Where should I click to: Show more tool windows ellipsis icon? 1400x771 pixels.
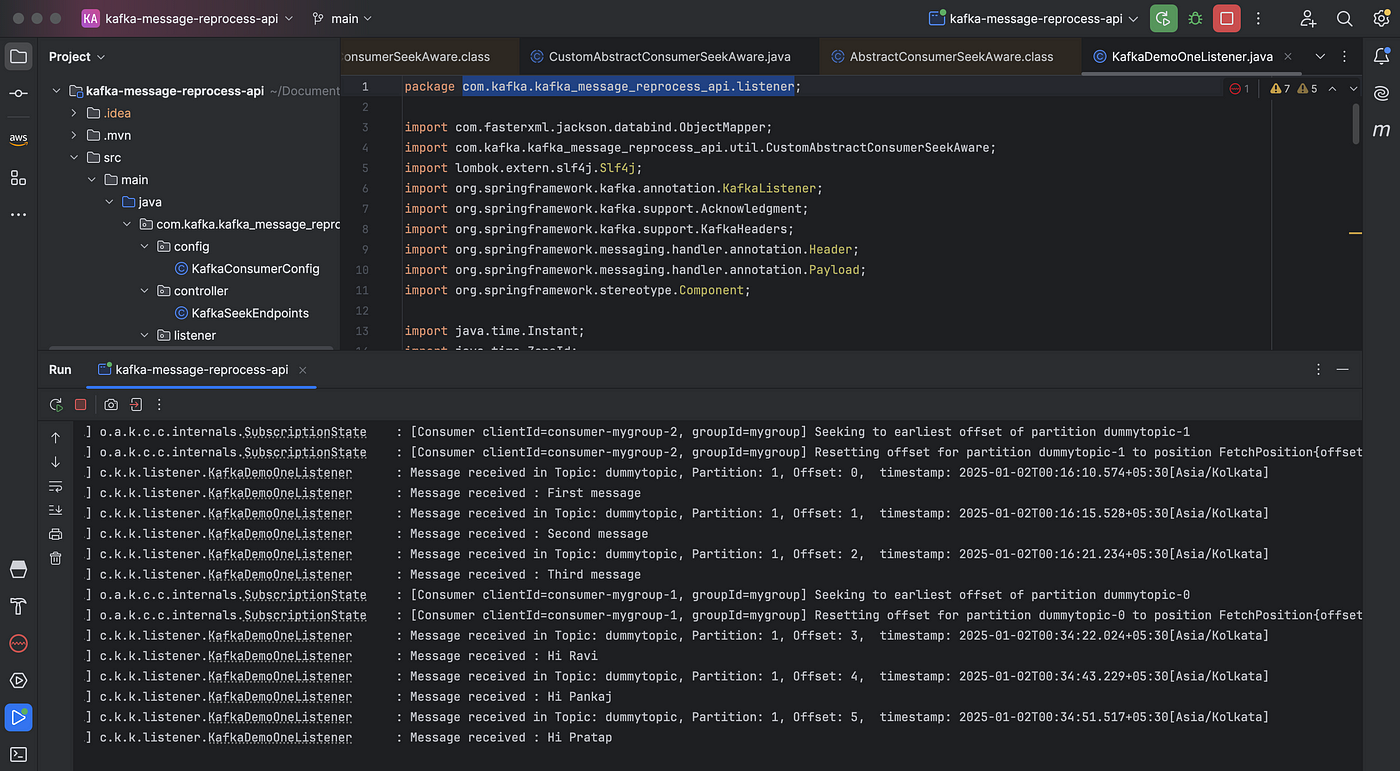coord(18,214)
